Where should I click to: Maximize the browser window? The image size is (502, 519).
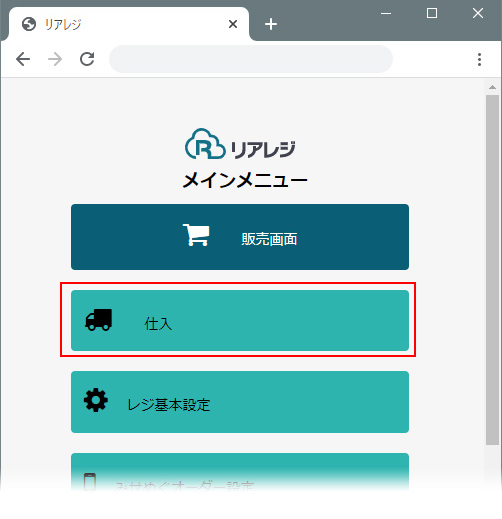(432, 13)
